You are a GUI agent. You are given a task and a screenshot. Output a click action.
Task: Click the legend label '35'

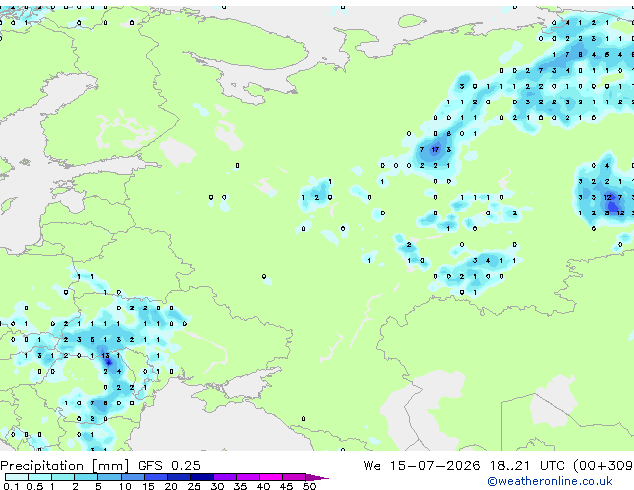pos(241,486)
